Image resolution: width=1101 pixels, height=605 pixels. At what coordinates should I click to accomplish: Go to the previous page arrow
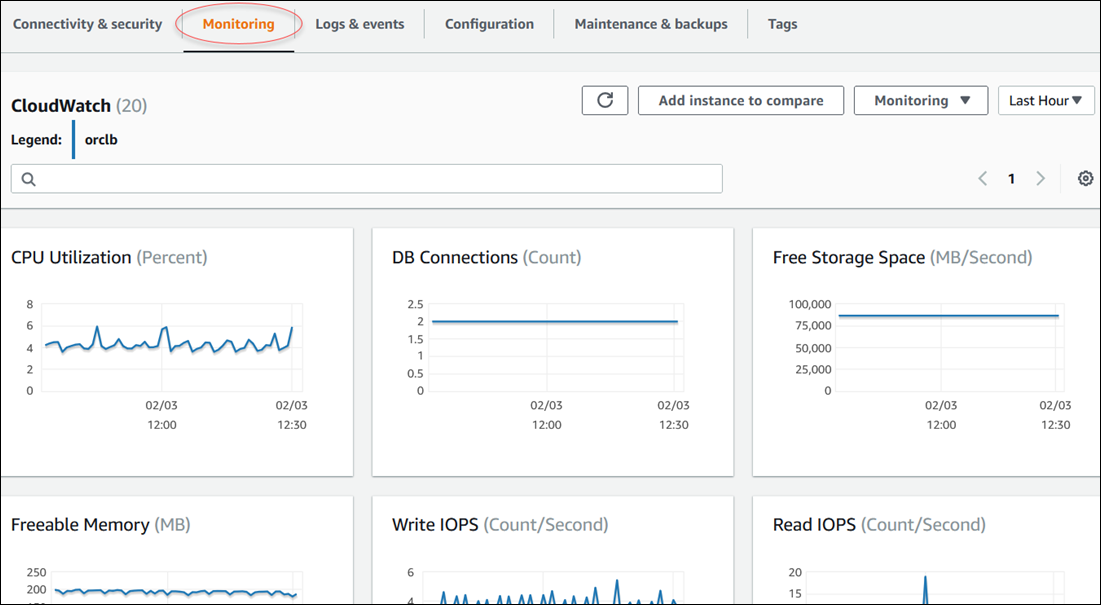point(982,178)
